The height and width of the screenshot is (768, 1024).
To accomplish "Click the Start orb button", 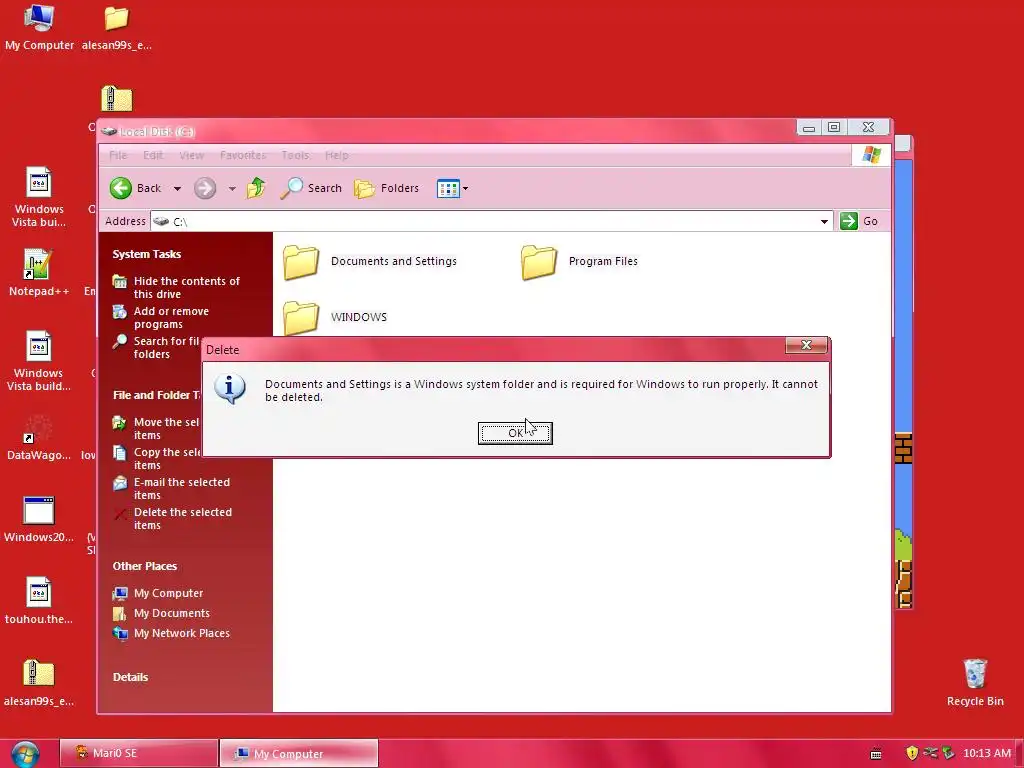I will [25, 754].
